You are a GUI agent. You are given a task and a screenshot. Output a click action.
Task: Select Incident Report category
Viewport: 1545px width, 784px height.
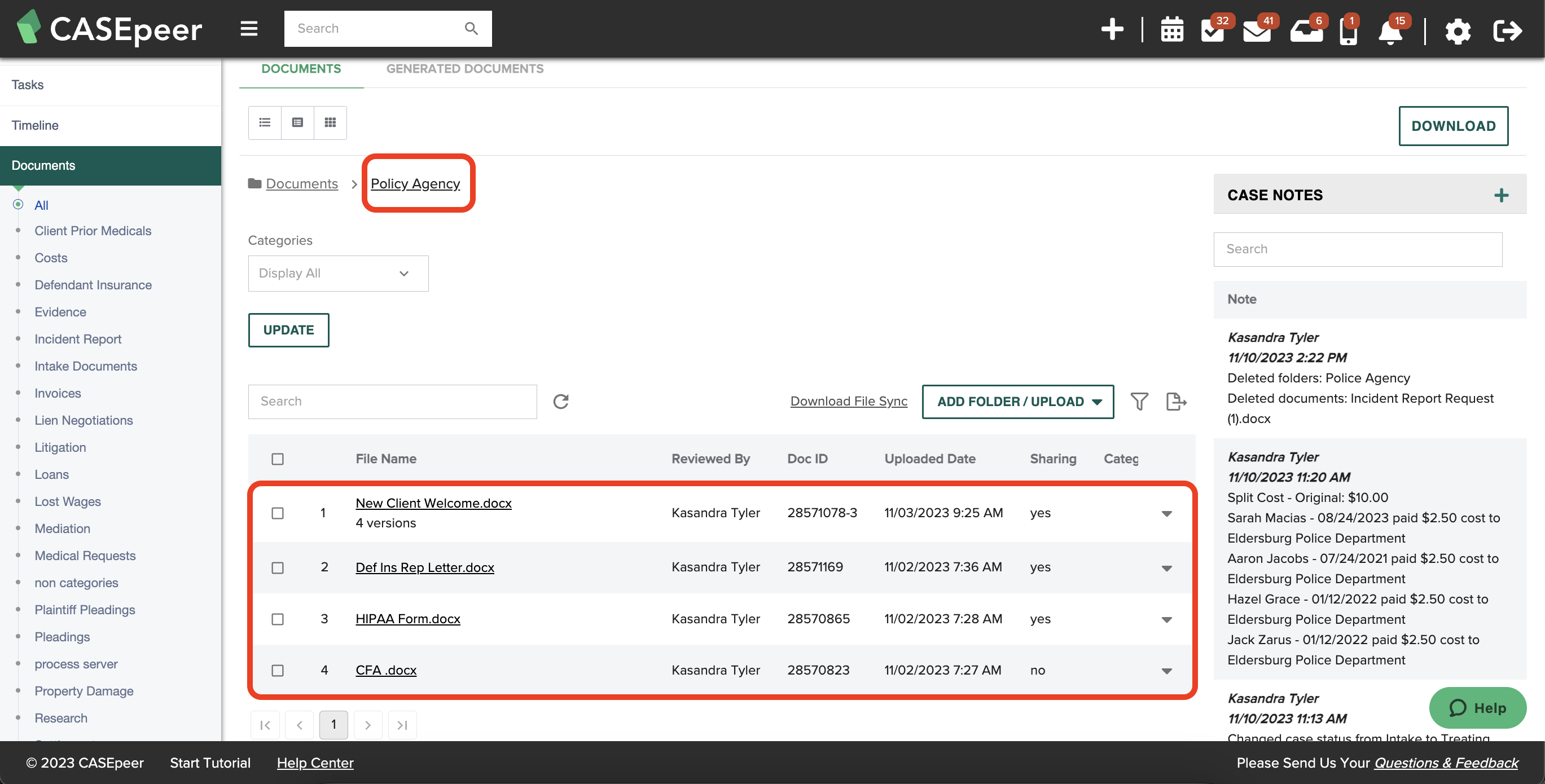coord(78,338)
